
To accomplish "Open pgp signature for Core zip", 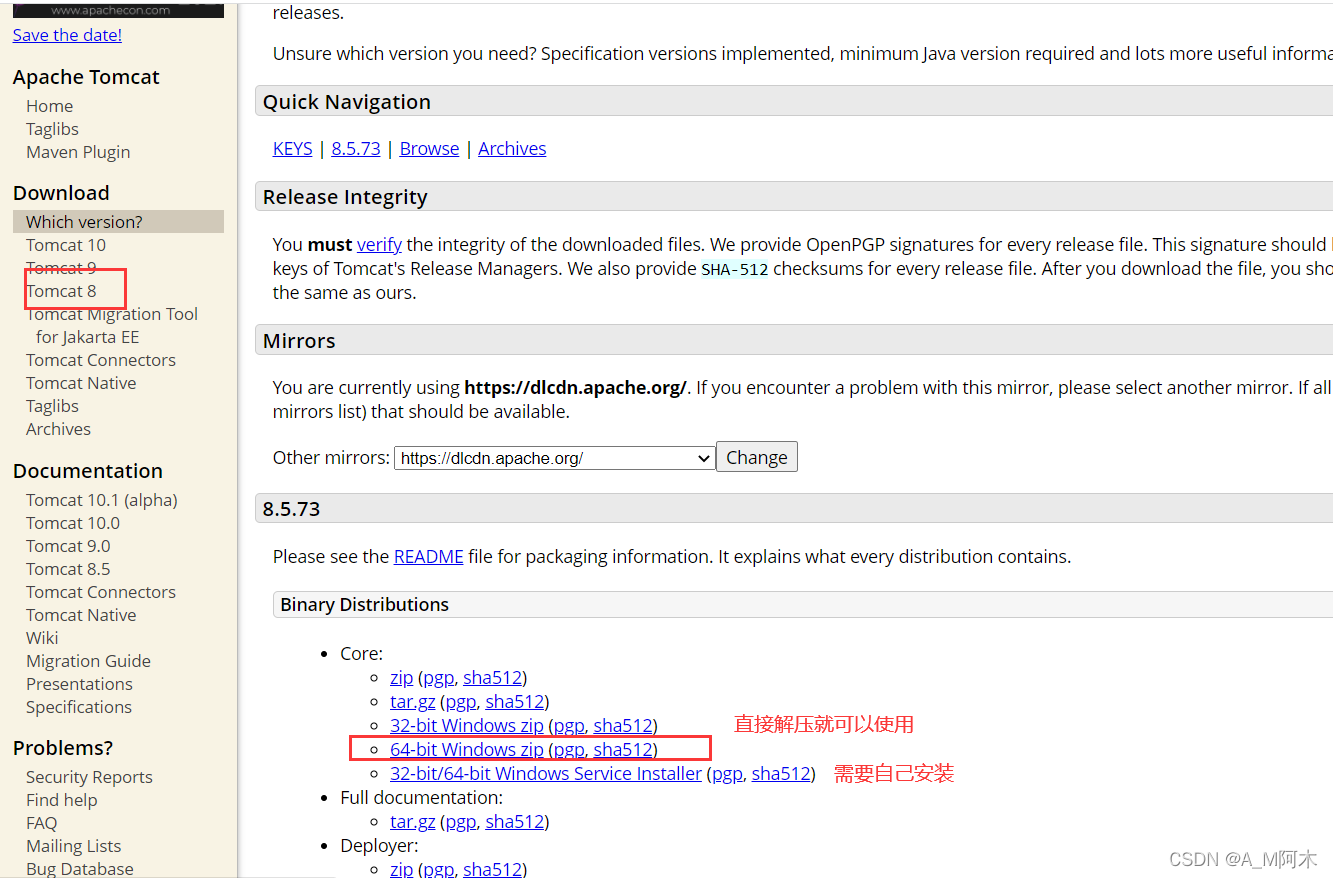I will point(439,678).
